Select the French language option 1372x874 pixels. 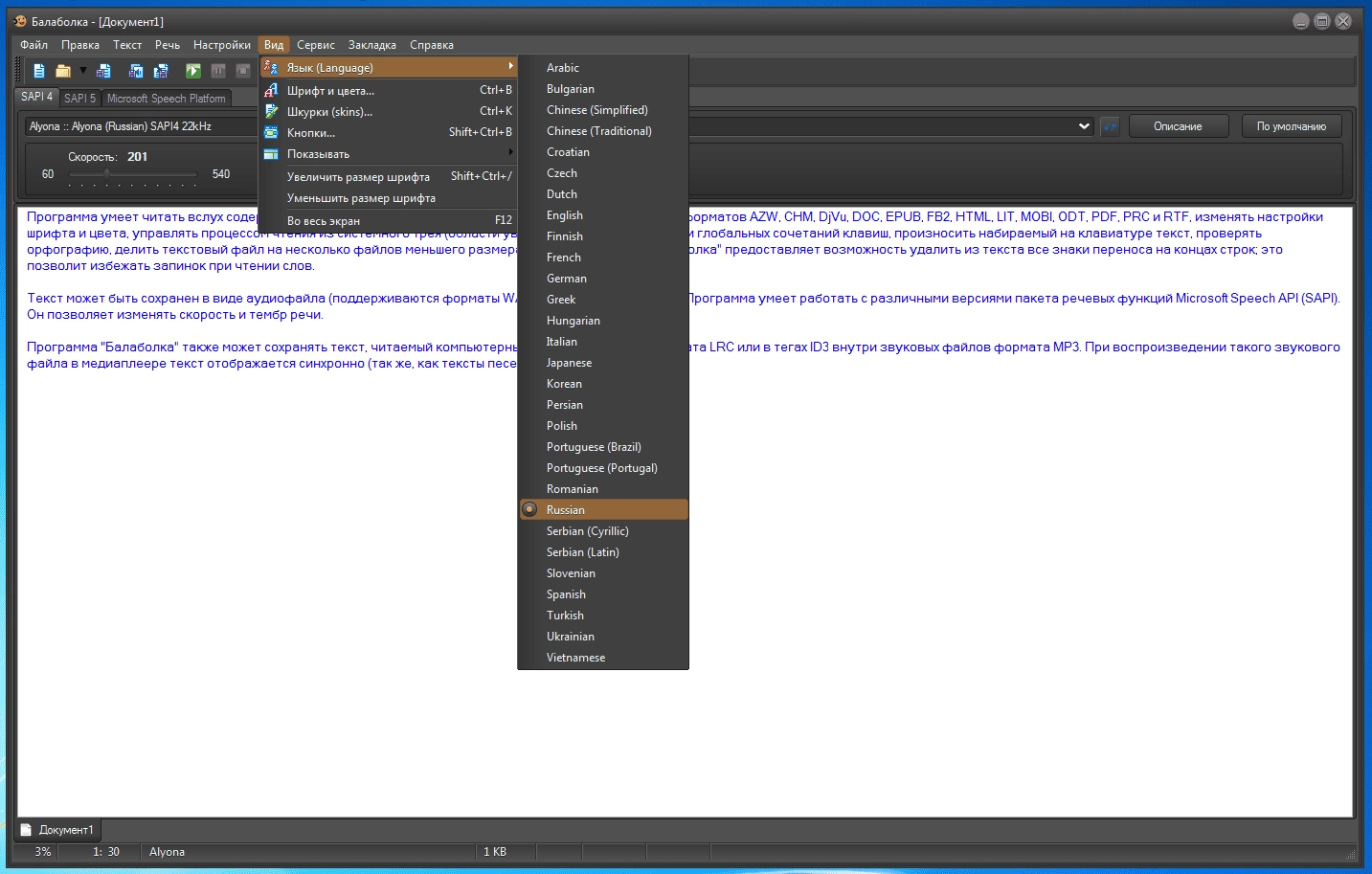click(x=564, y=258)
